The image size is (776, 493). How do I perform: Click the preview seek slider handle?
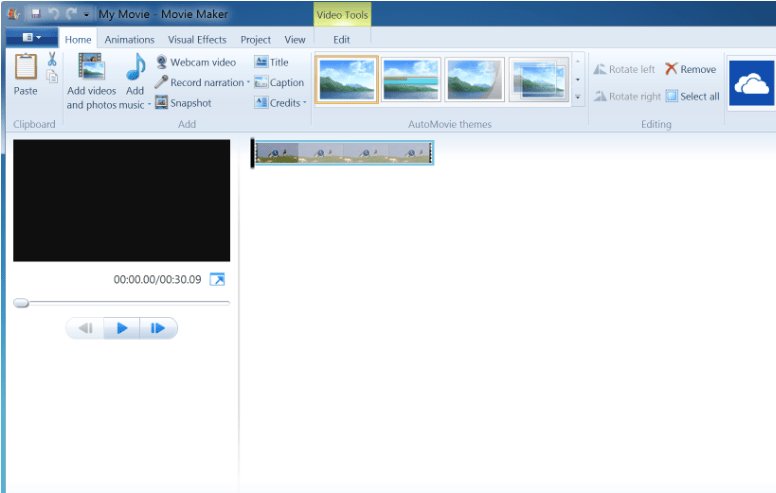pos(21,302)
